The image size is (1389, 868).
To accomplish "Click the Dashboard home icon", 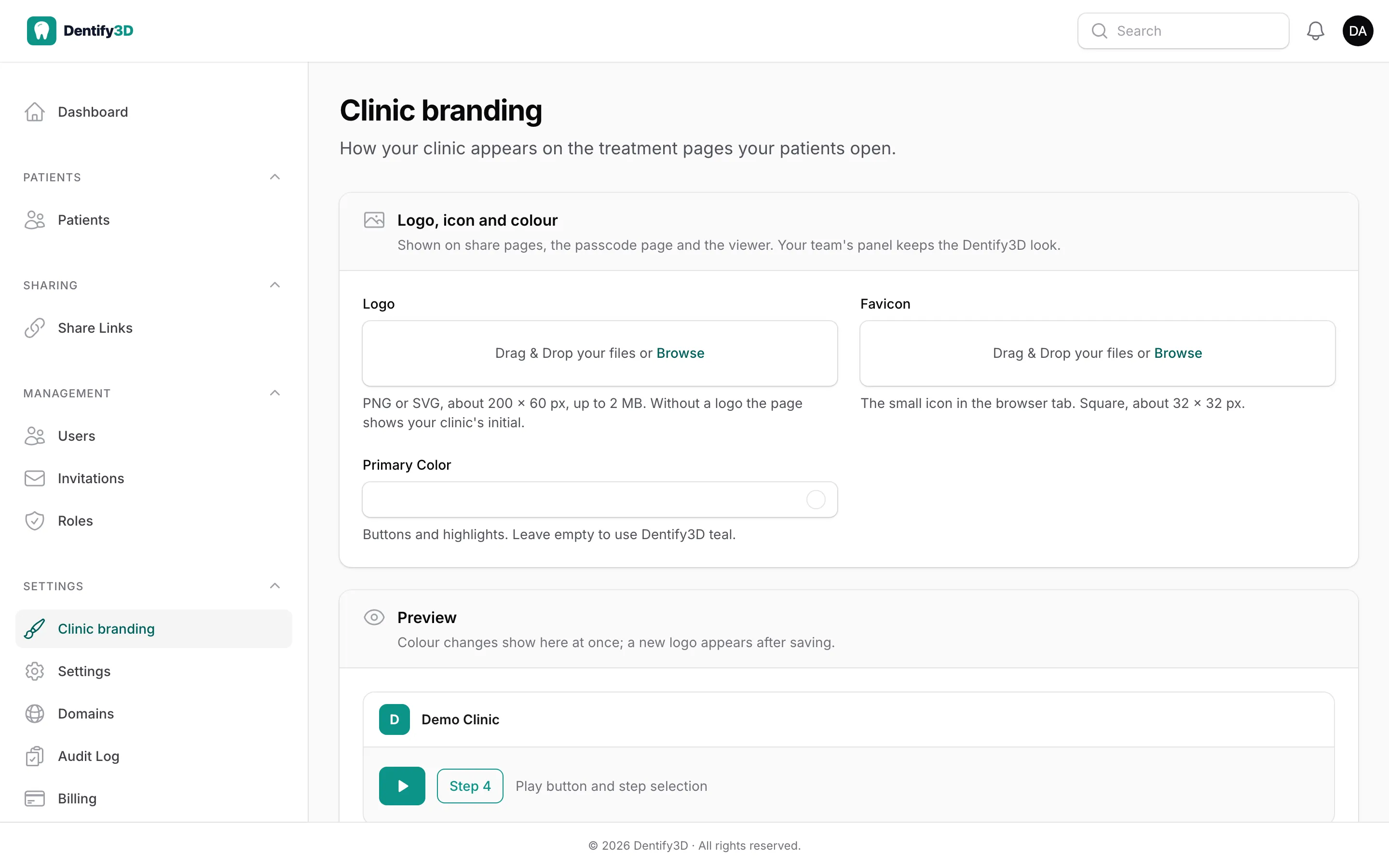I will [x=34, y=112].
